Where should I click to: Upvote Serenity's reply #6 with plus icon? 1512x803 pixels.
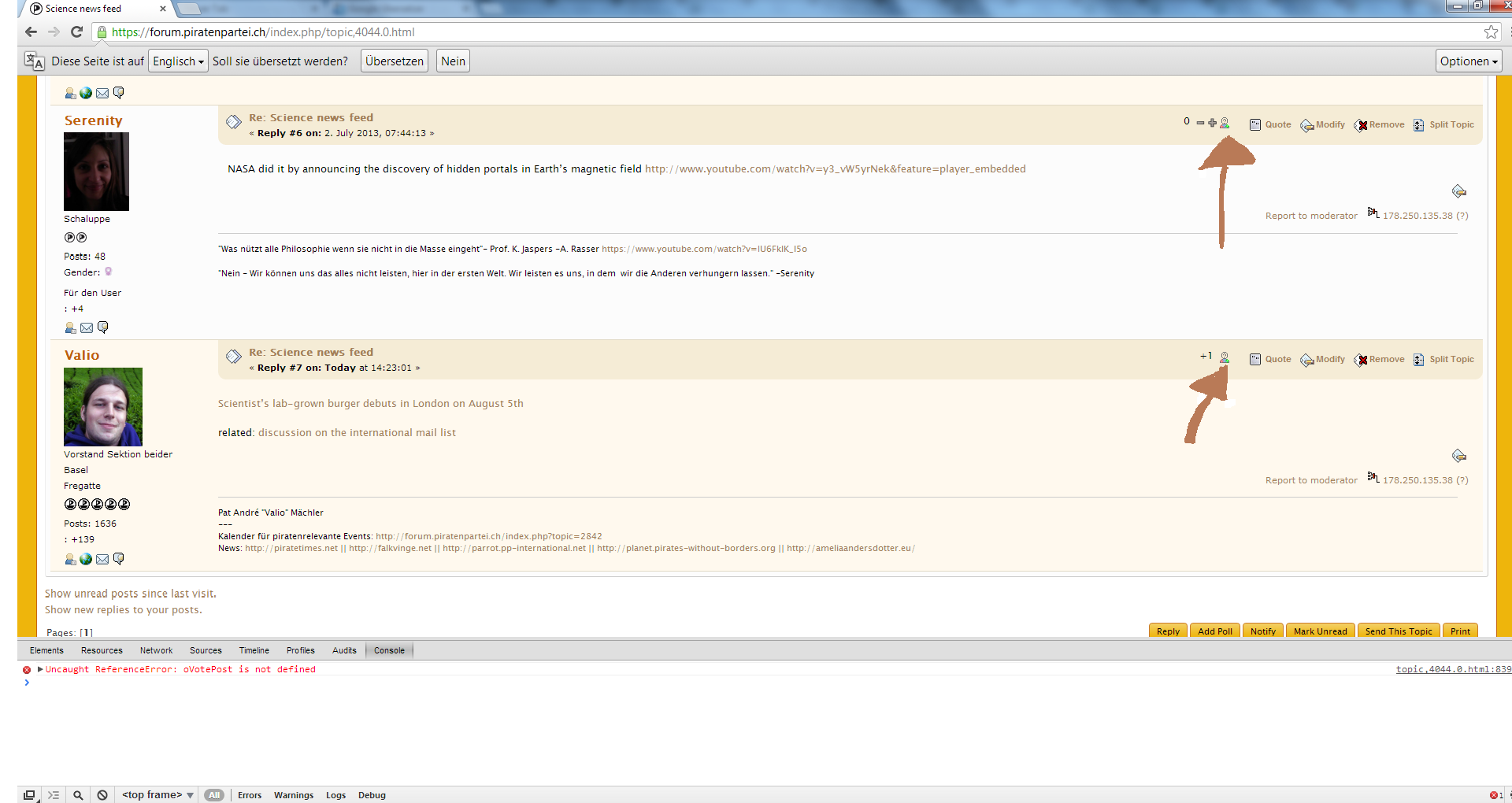click(x=1212, y=123)
